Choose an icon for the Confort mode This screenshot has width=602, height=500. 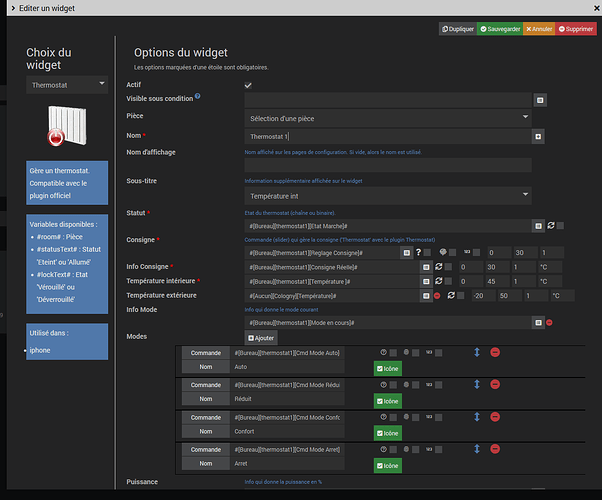point(386,432)
